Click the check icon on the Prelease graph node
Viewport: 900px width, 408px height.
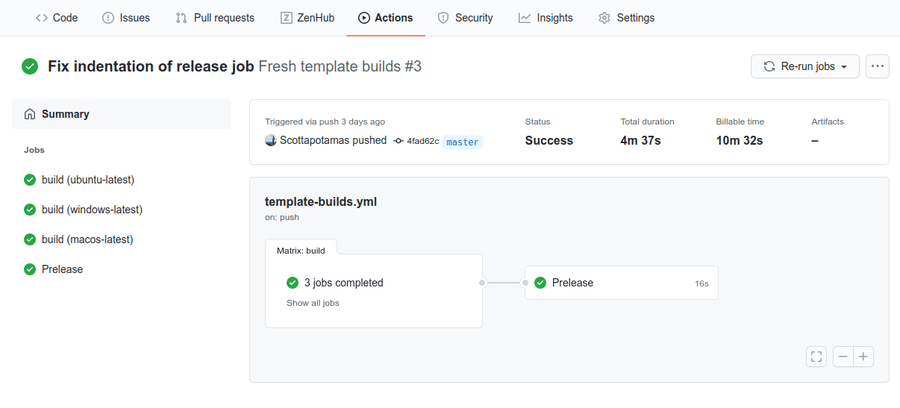(x=540, y=283)
